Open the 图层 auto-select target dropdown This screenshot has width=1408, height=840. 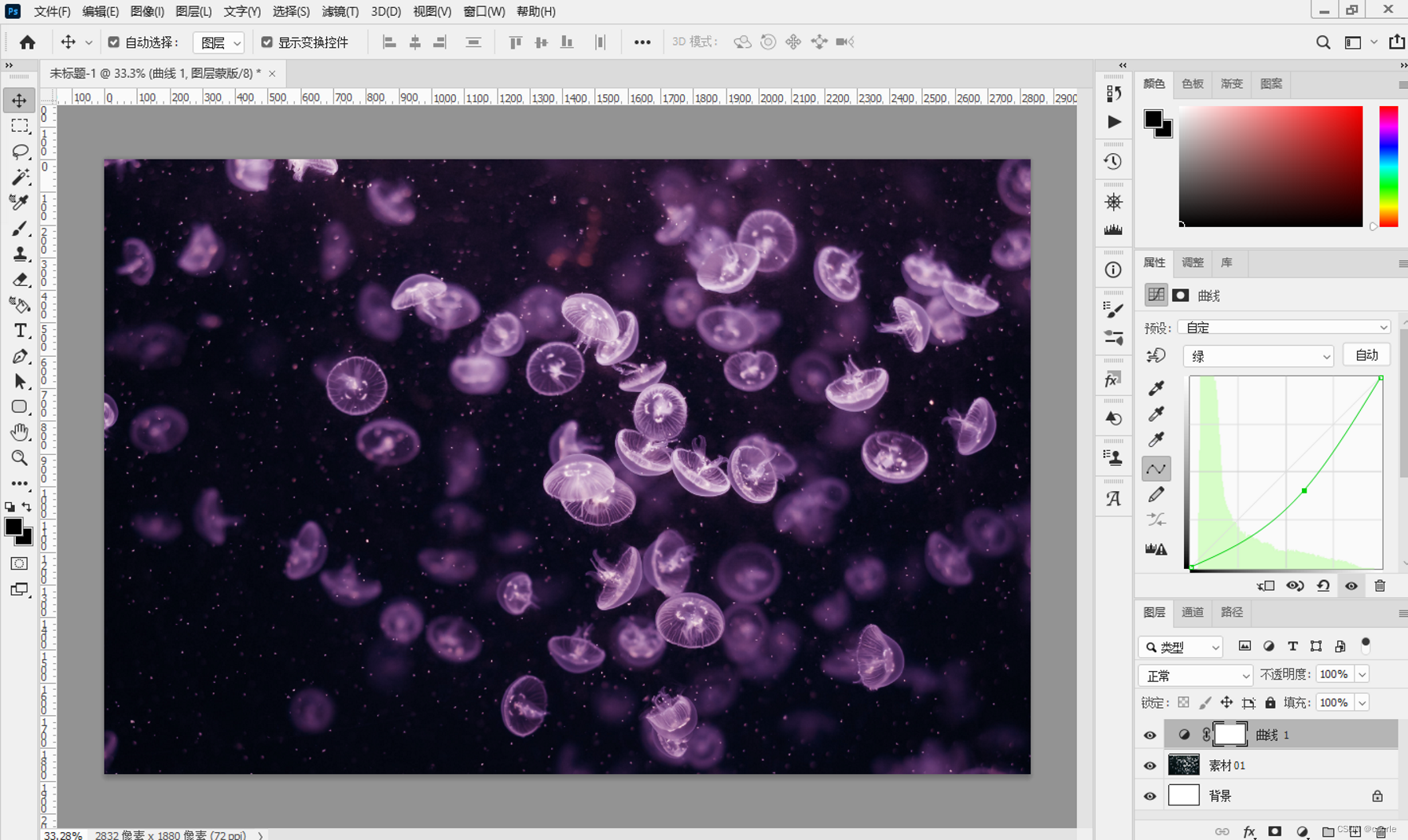point(218,42)
